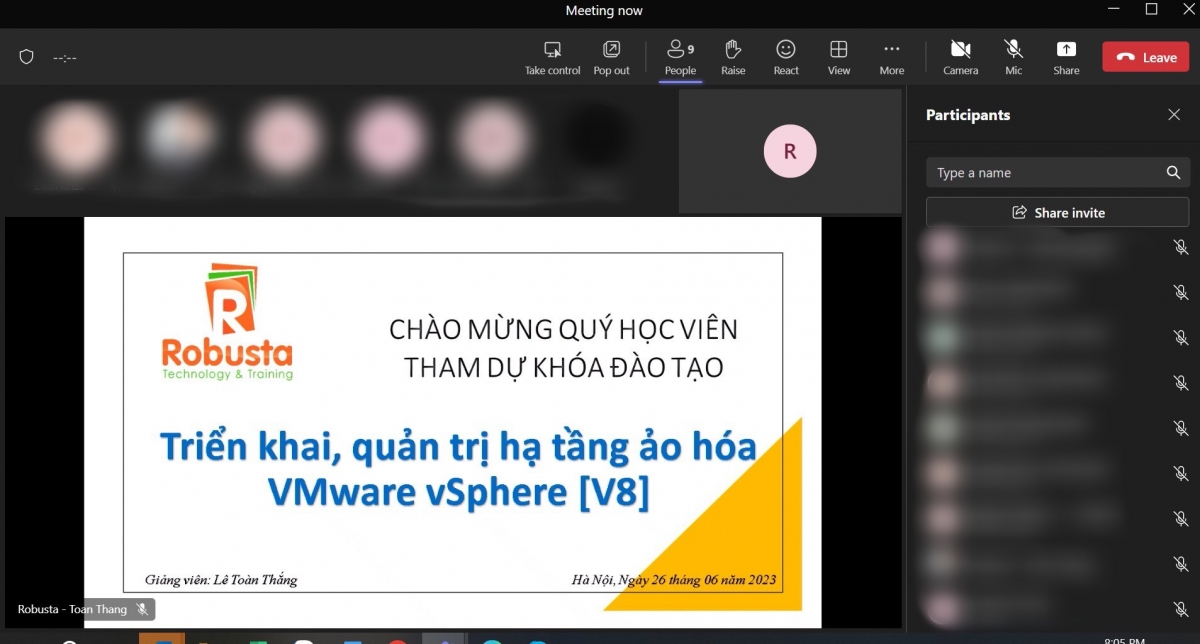This screenshot has height=644, width=1200.
Task: Click the Share invite button
Action: (x=1058, y=212)
